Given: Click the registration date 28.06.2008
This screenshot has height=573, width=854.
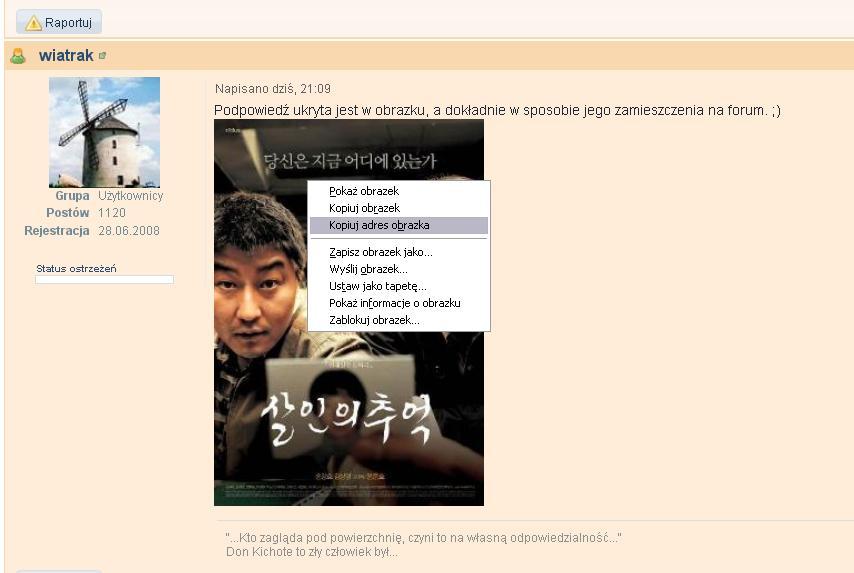Looking at the screenshot, I should pyautogui.click(x=129, y=230).
